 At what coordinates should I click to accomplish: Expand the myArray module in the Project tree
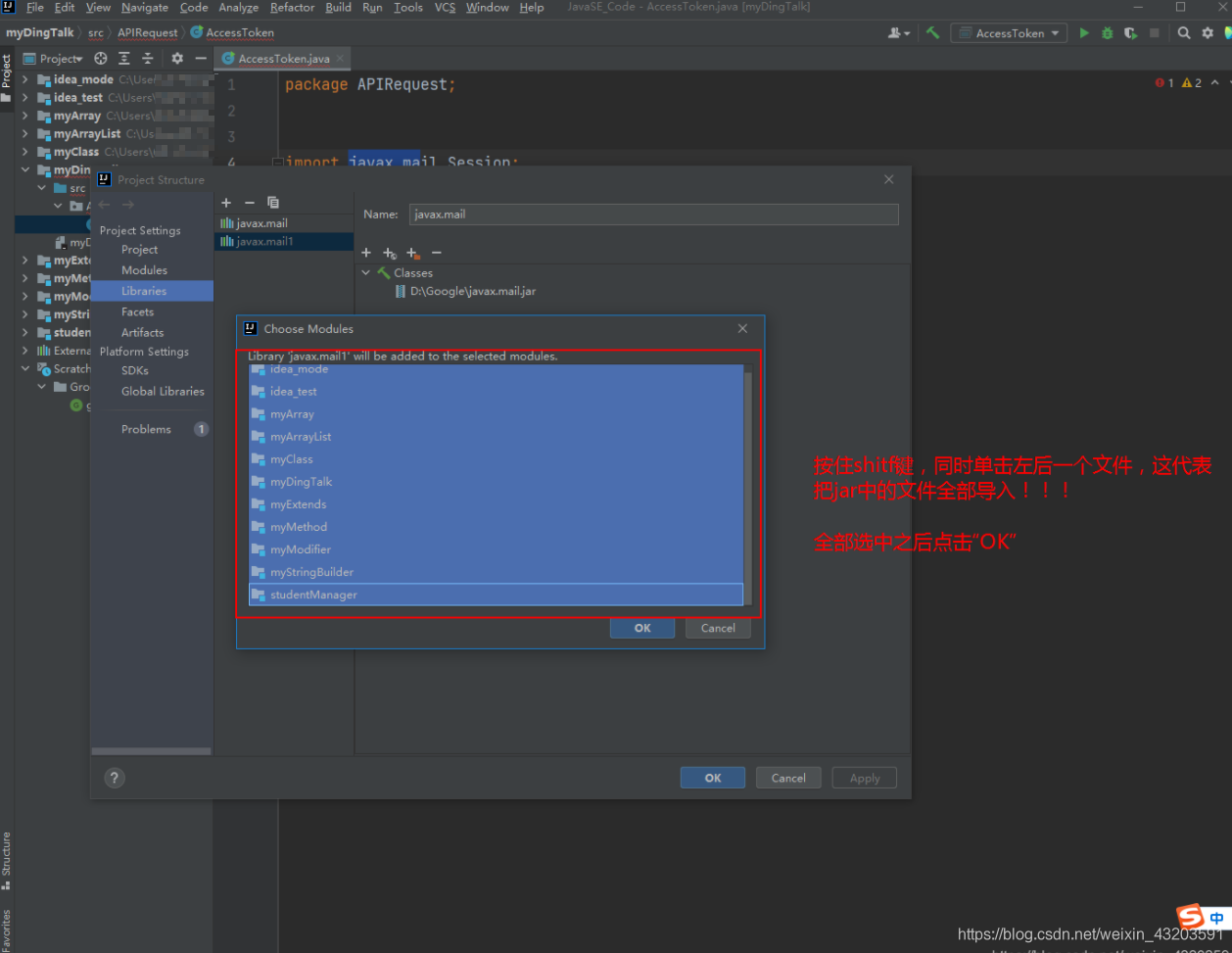(x=25, y=116)
